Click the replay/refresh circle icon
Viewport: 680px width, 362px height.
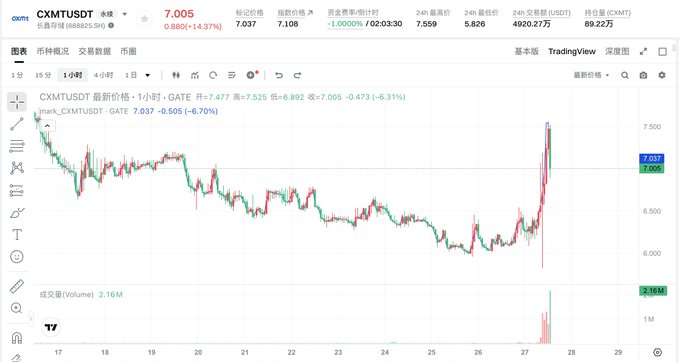[x=213, y=75]
